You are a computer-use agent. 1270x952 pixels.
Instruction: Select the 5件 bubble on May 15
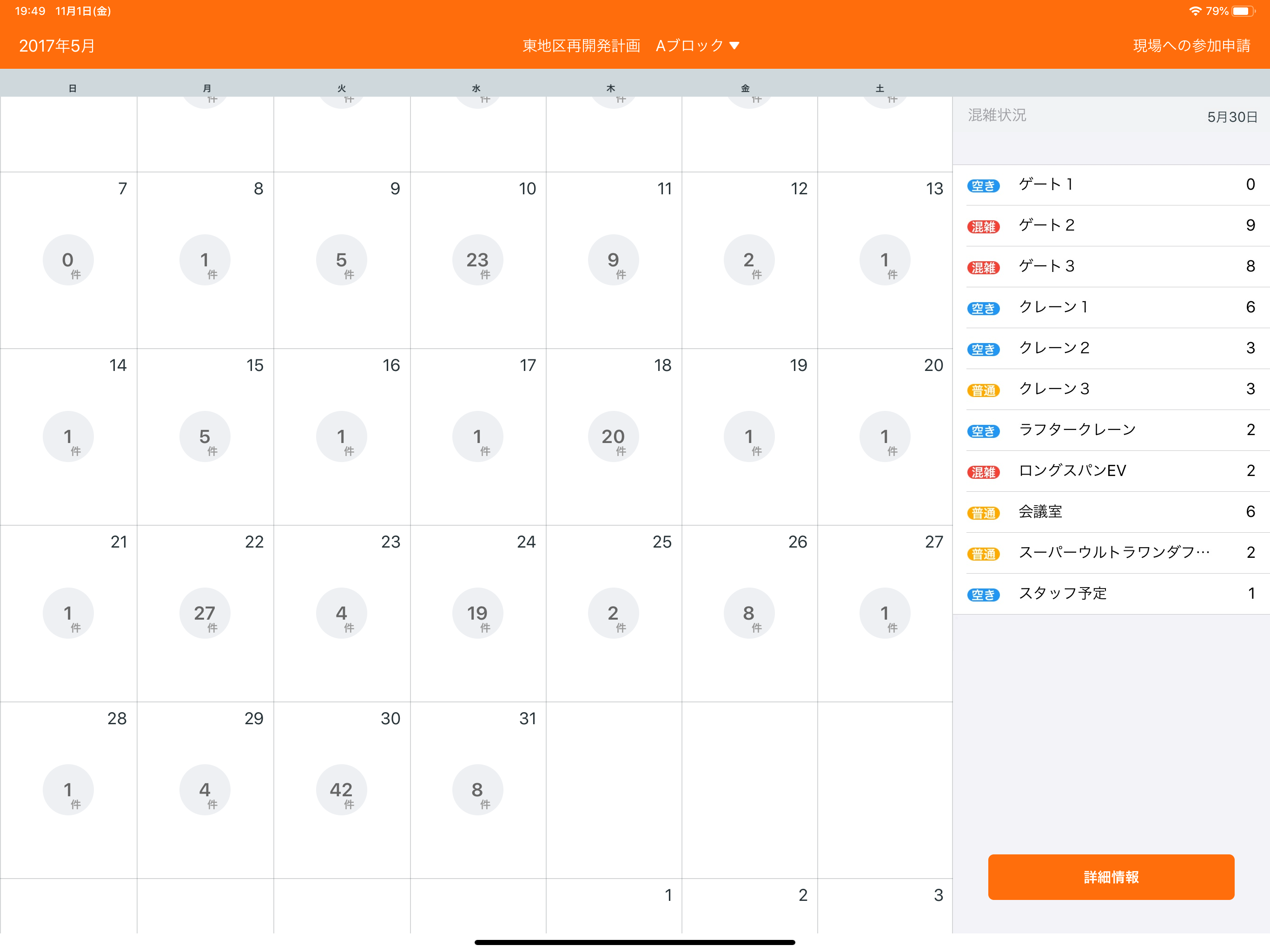(205, 436)
